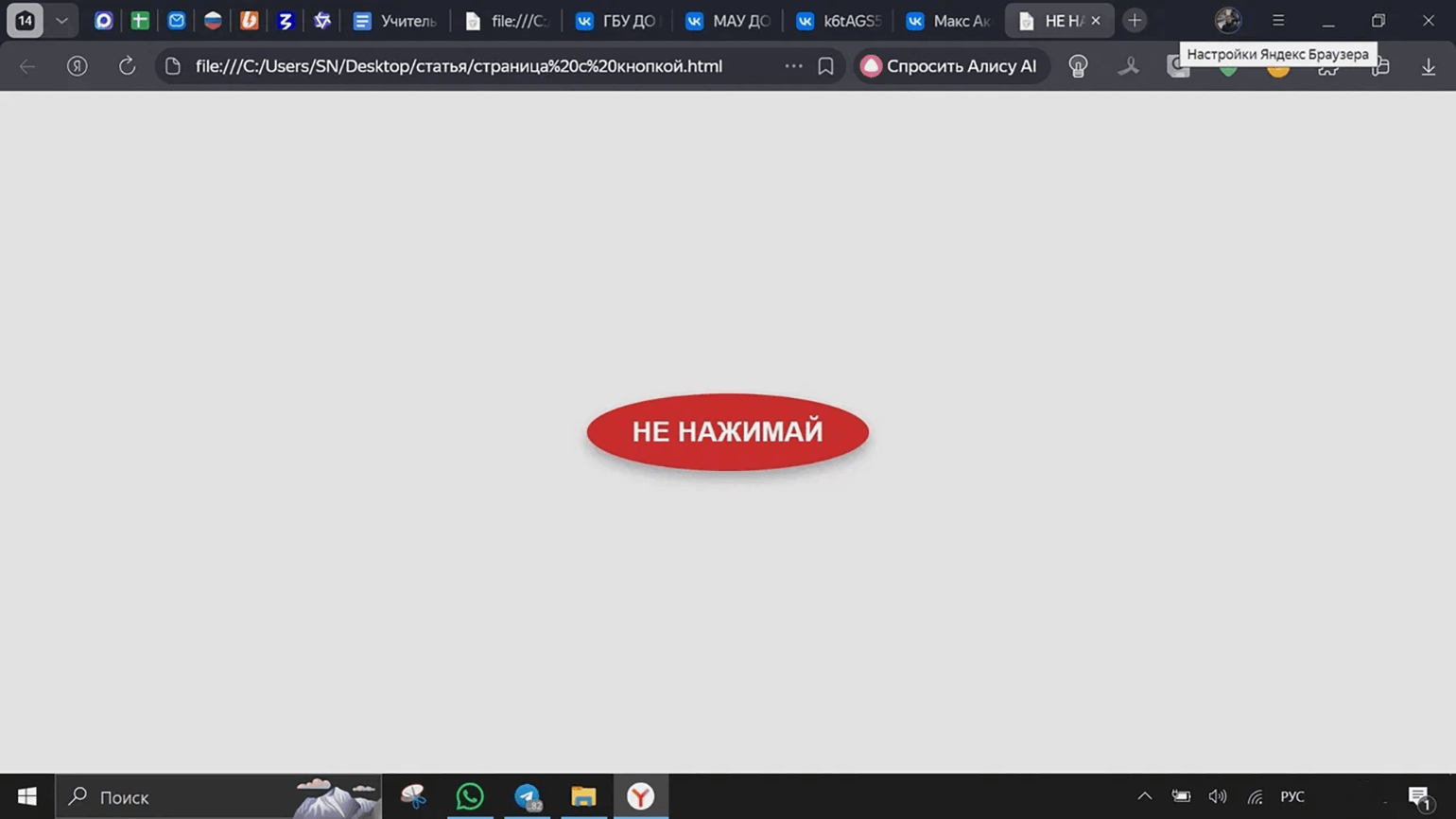Screen dimensions: 1456x819
Task: Show hidden system tray icons
Action: pyautogui.click(x=1144, y=796)
